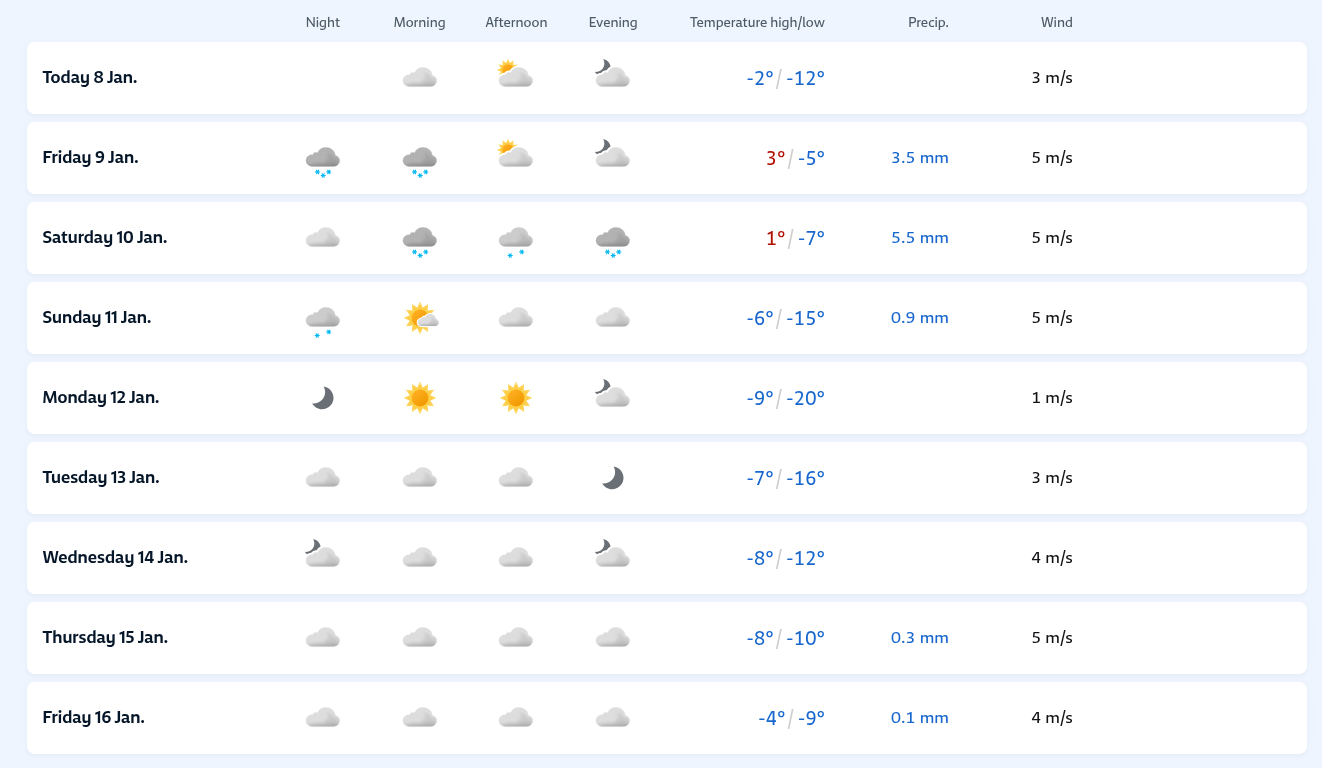This screenshot has width=1322, height=768.
Task: Click Saturday 10 Jan. afternoon light-snow icon
Action: (x=515, y=241)
